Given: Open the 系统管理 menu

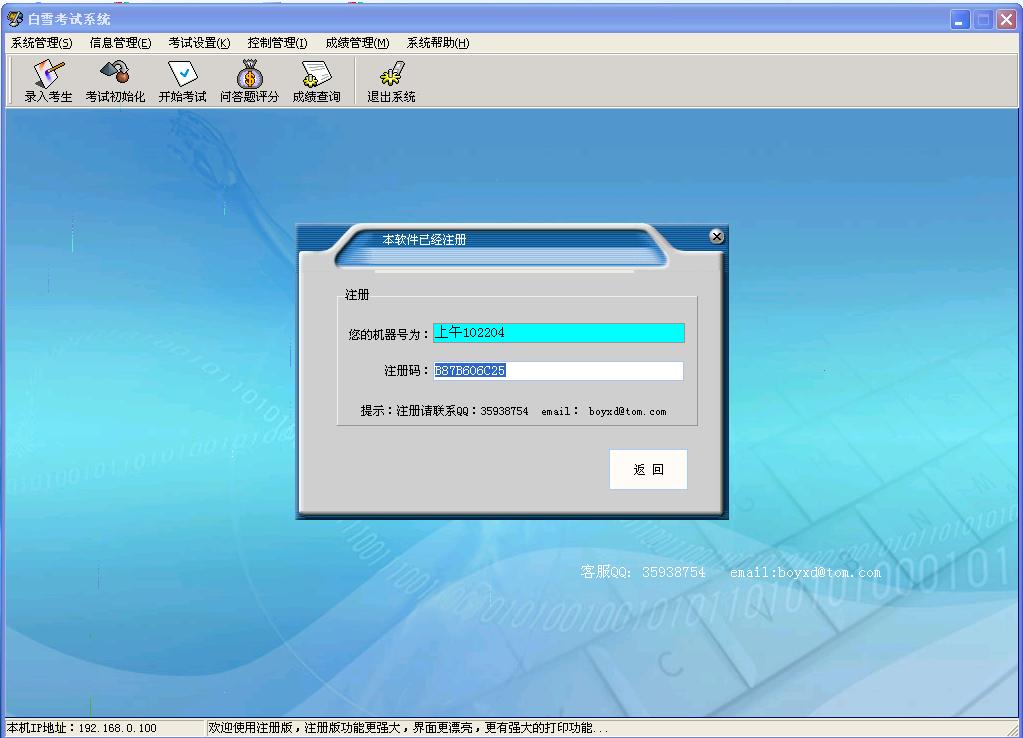Looking at the screenshot, I should tap(41, 43).
